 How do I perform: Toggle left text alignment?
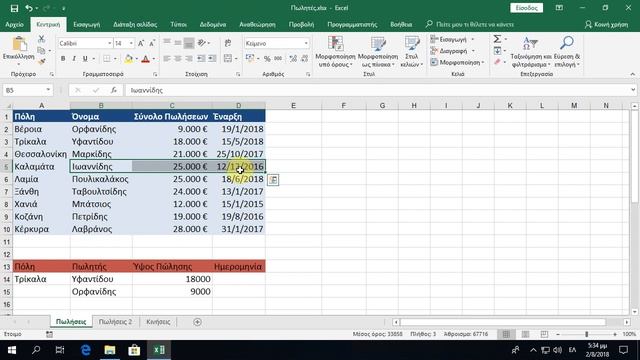point(167,59)
